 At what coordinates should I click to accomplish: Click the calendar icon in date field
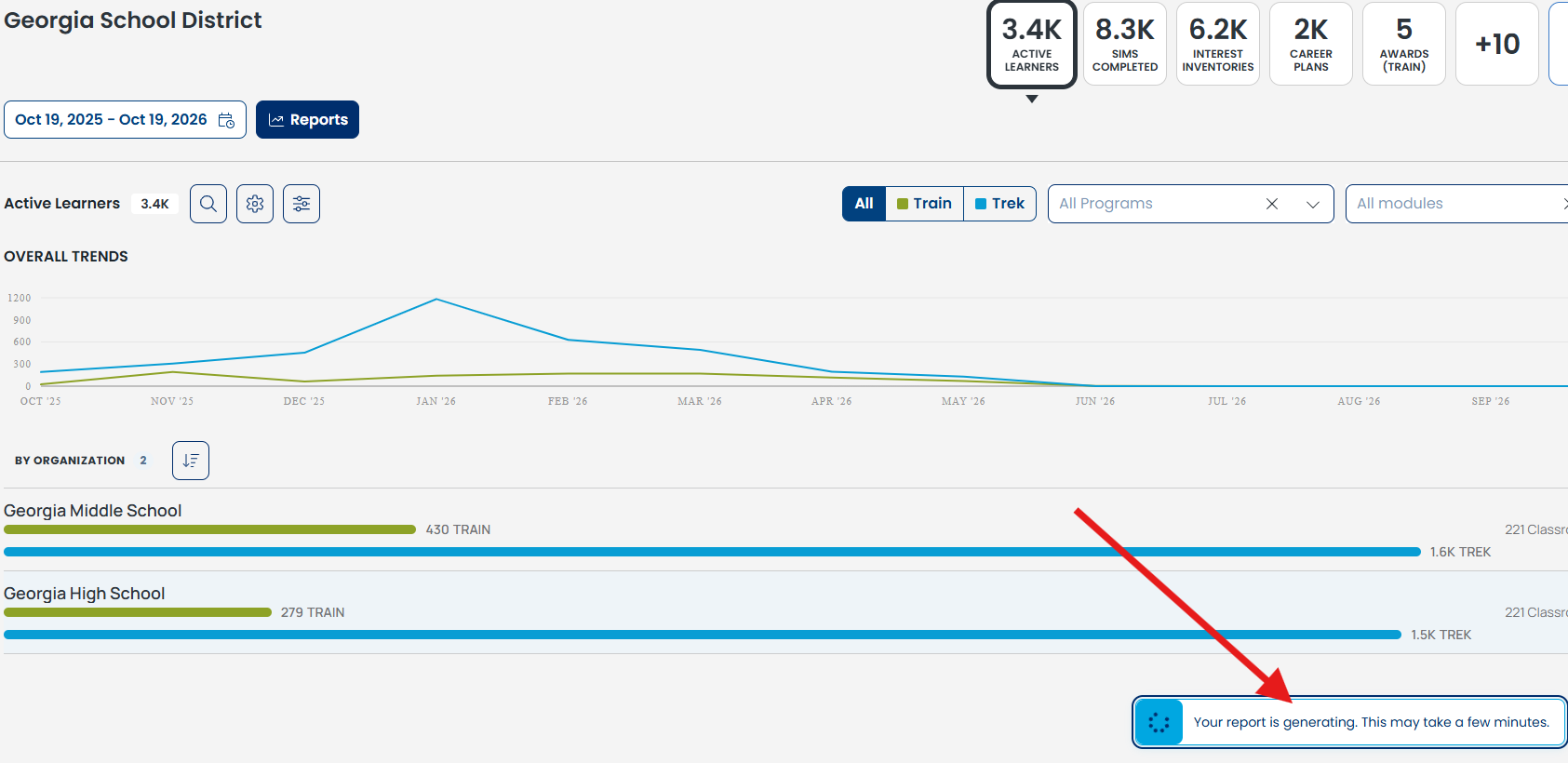226,120
